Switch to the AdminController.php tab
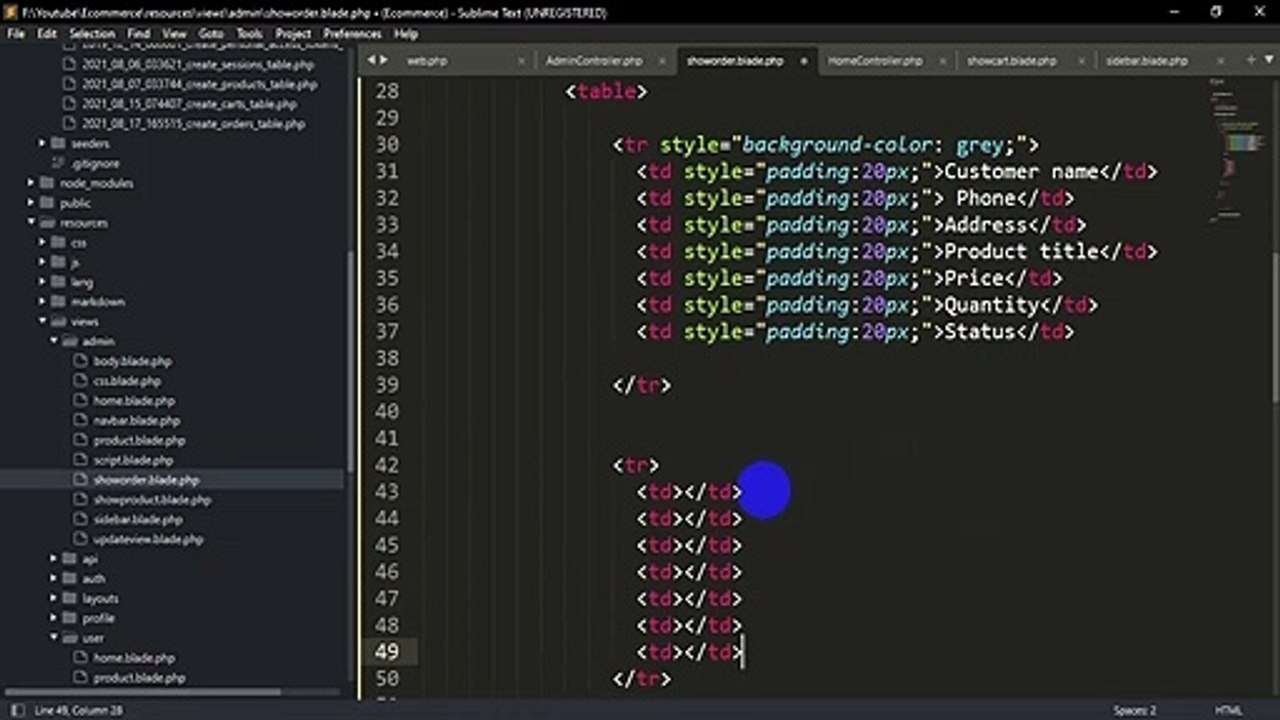Screen dimensions: 1280x720 [x=594, y=61]
